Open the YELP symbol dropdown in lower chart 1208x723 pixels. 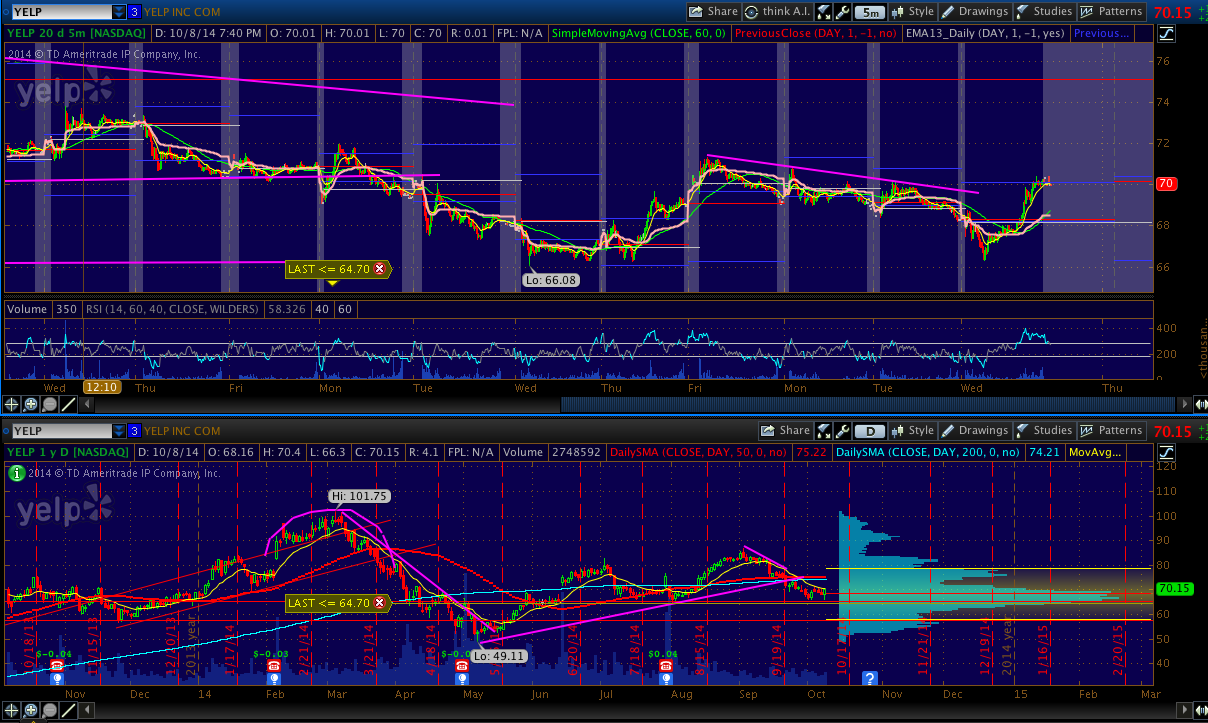[119, 431]
